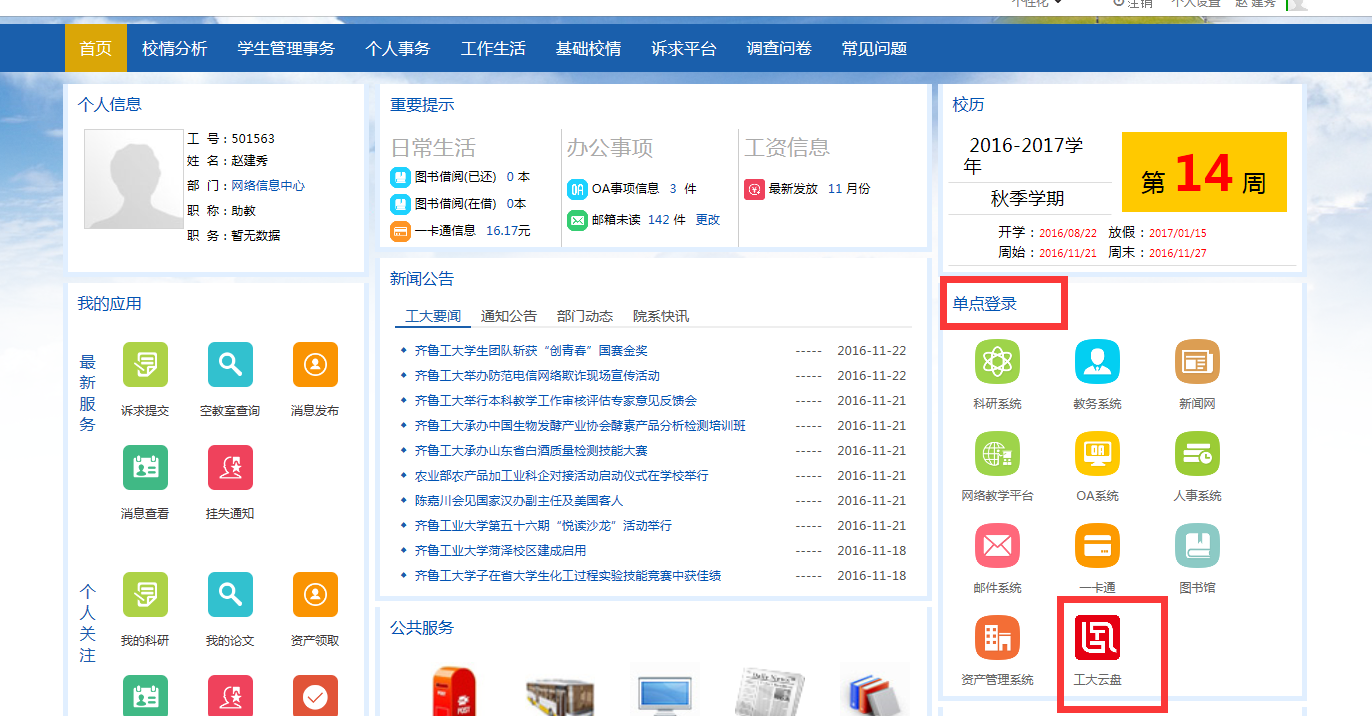
Task: Open the 图书馆 book icon
Action: [1197, 546]
